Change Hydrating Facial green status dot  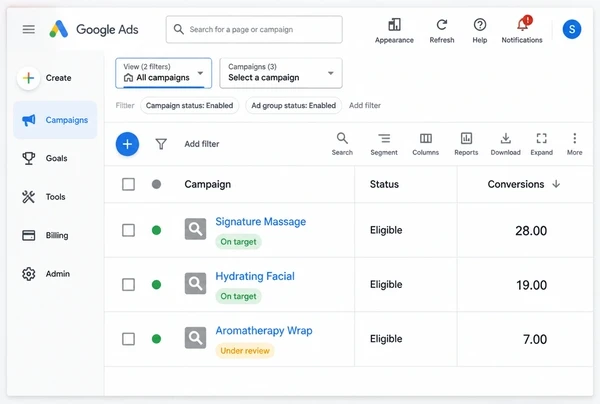coord(156,285)
